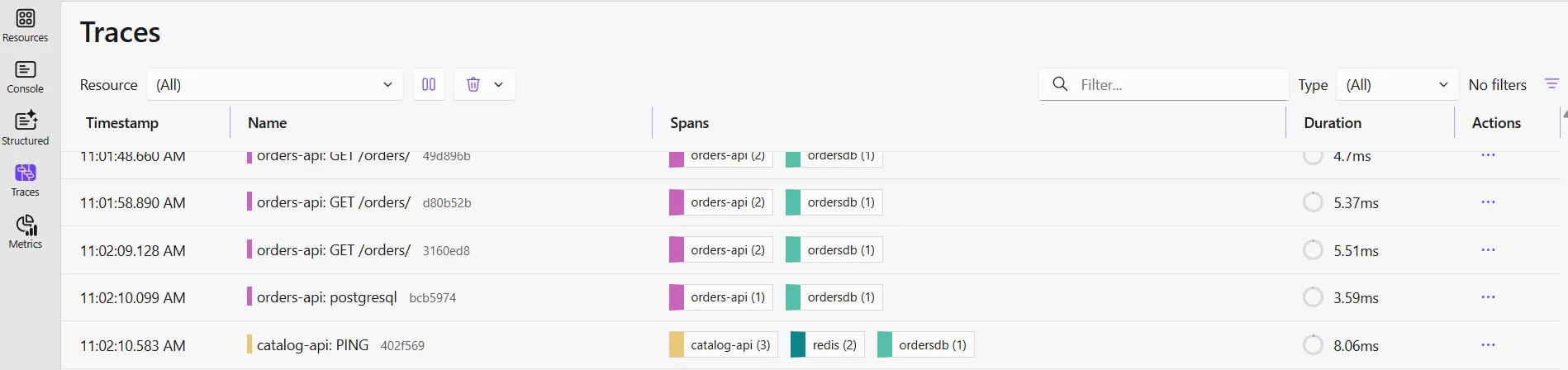Open the Resources page in sidebar
Image resolution: width=1568 pixels, height=370 pixels.
pyautogui.click(x=26, y=25)
